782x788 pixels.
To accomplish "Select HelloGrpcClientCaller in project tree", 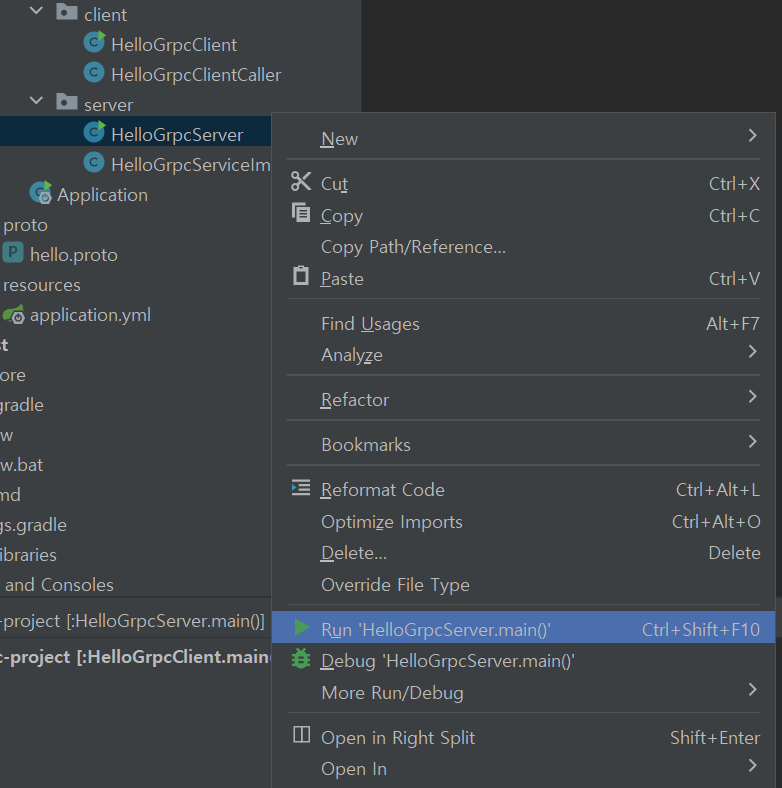I will point(196,74).
